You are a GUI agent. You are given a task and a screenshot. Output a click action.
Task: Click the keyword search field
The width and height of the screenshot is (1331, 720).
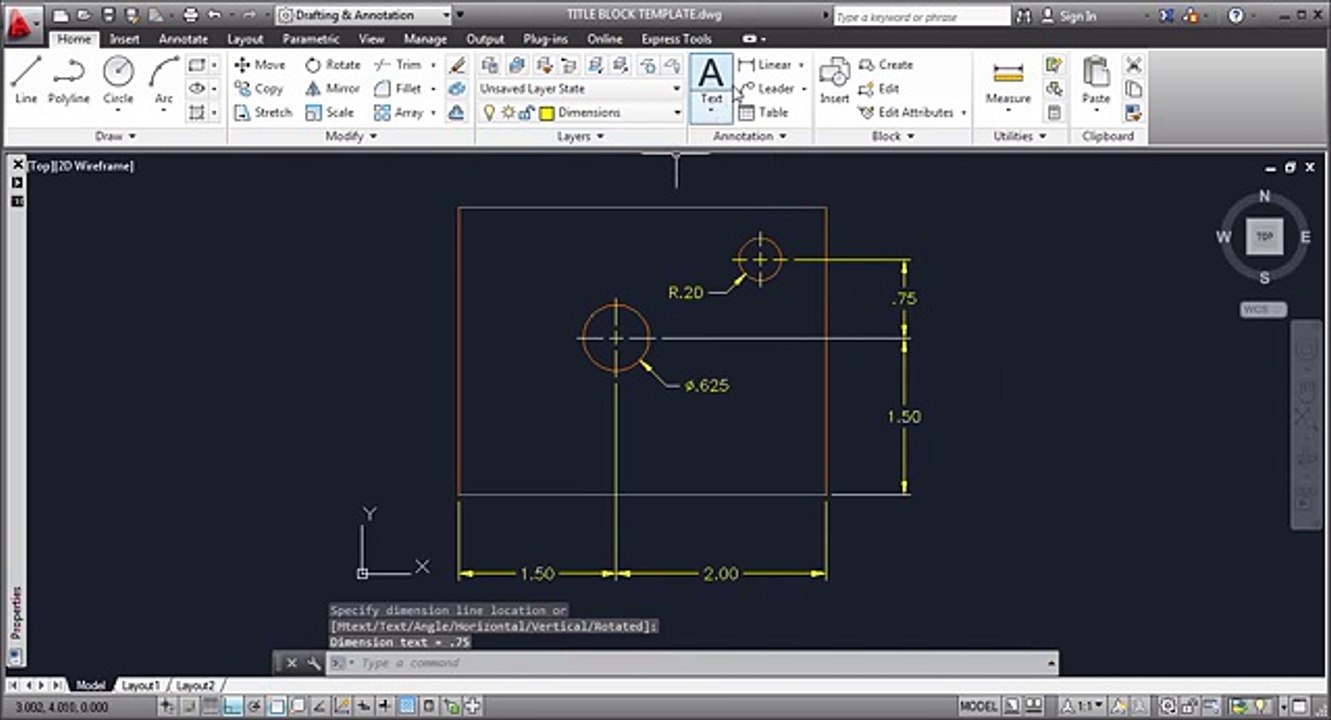pos(920,16)
